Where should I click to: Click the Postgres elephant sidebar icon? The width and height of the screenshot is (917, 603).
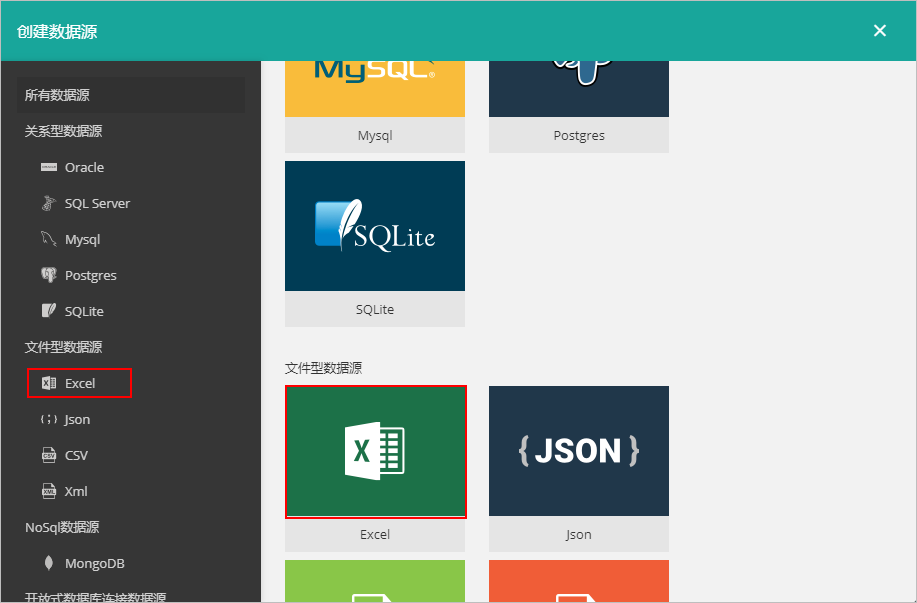(49, 275)
